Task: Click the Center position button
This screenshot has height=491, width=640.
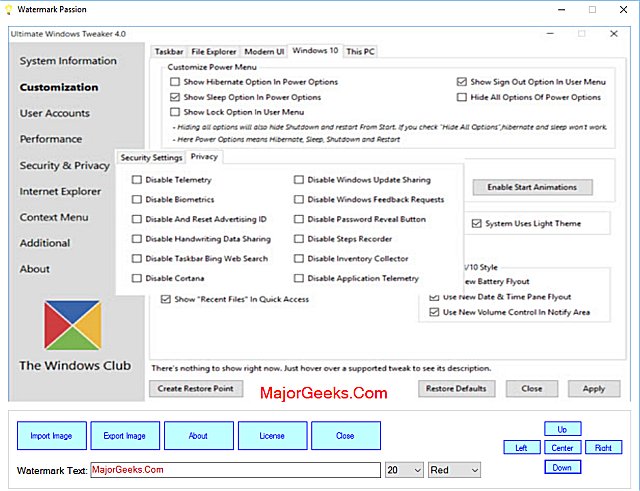Action: 562,448
